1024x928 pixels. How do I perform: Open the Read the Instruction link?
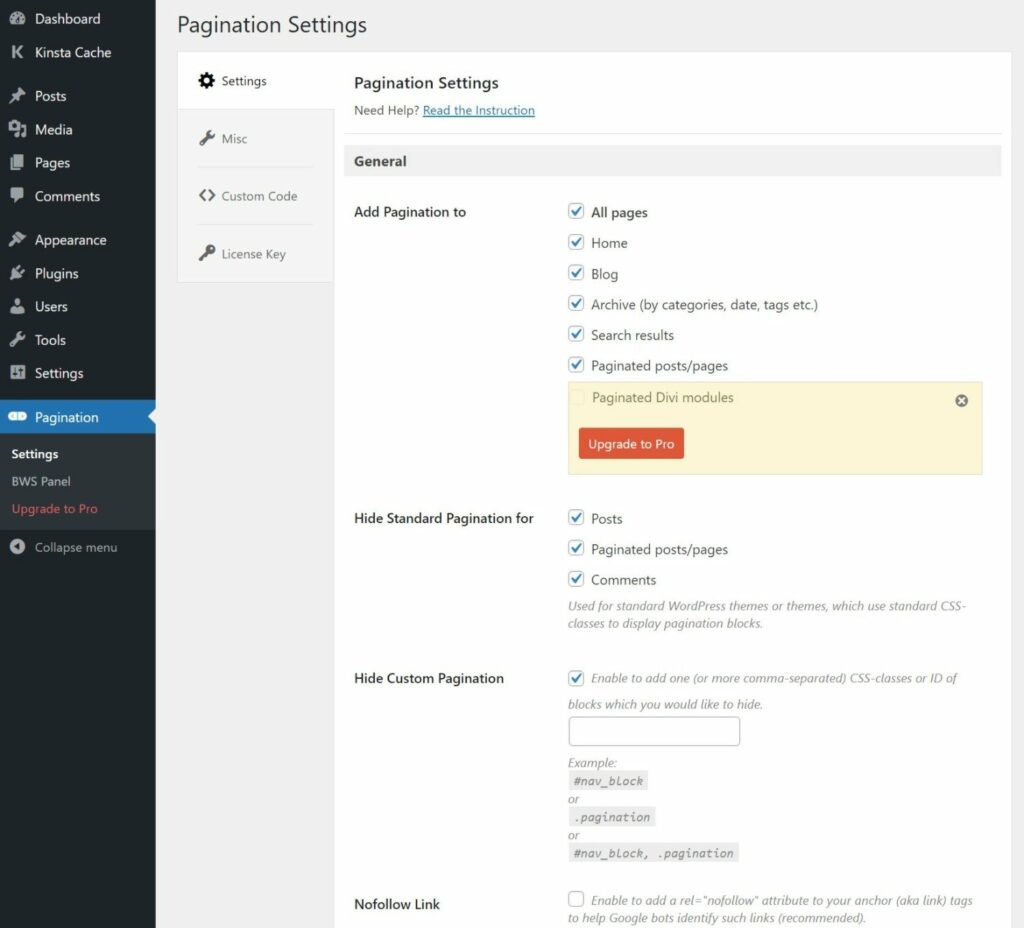pyautogui.click(x=478, y=110)
